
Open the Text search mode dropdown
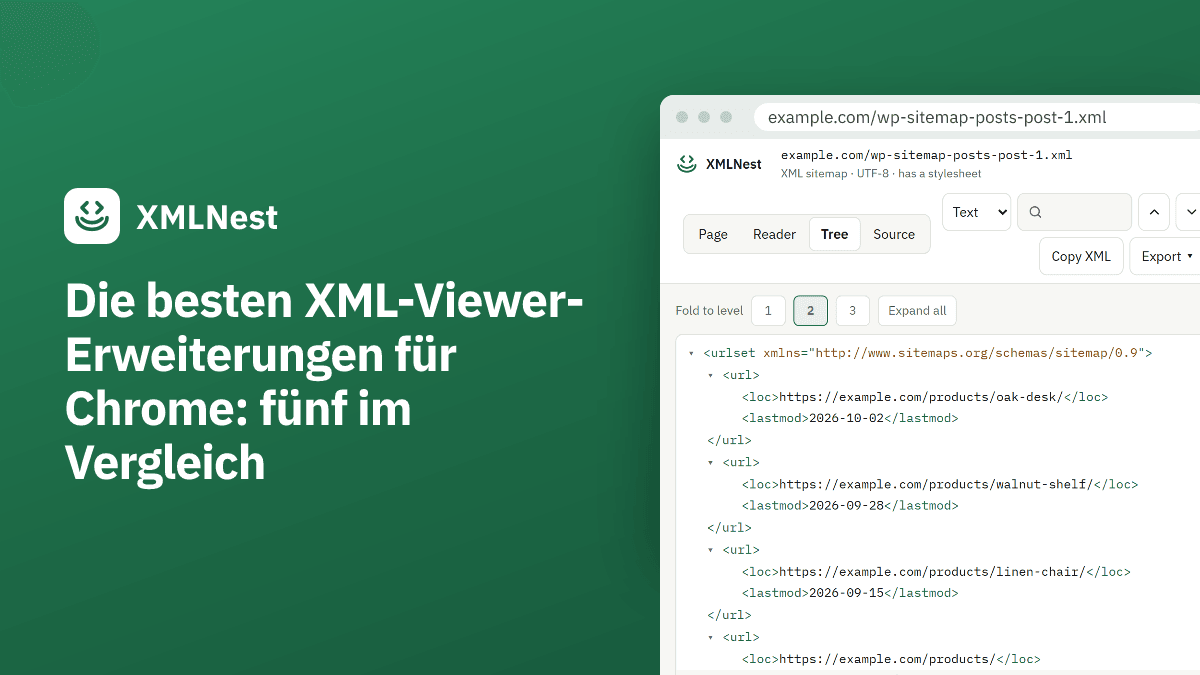click(x=976, y=212)
